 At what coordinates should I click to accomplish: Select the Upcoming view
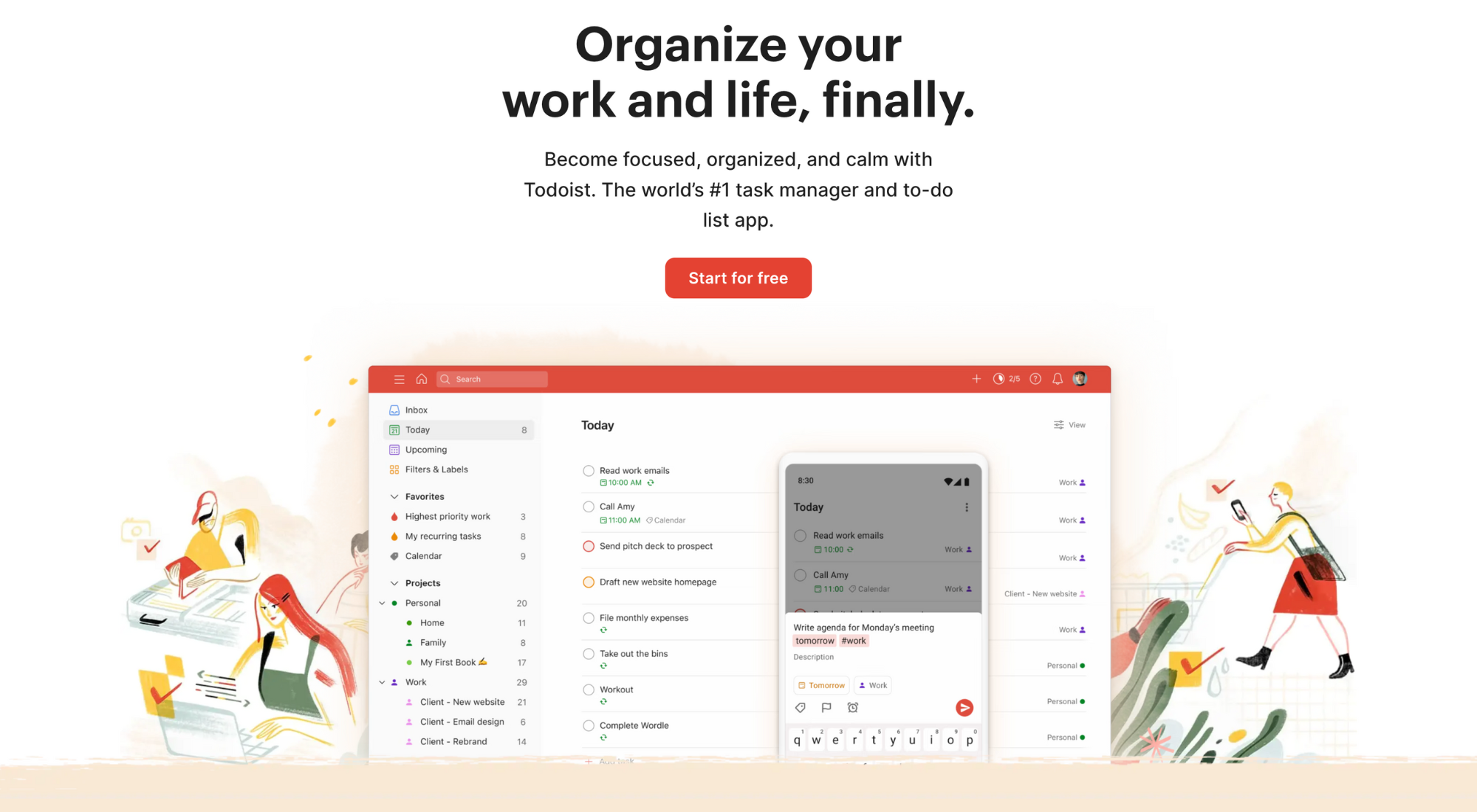point(425,449)
